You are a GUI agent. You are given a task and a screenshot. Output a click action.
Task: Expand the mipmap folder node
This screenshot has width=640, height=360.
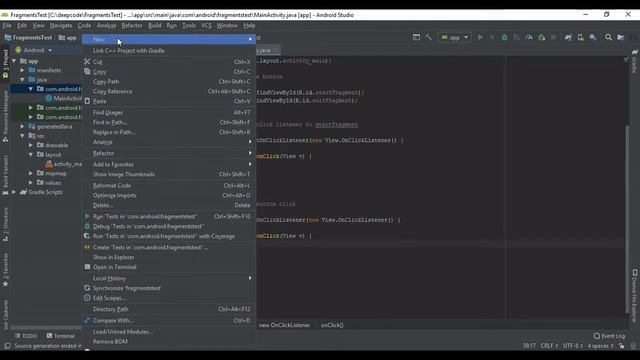[x=31, y=173]
